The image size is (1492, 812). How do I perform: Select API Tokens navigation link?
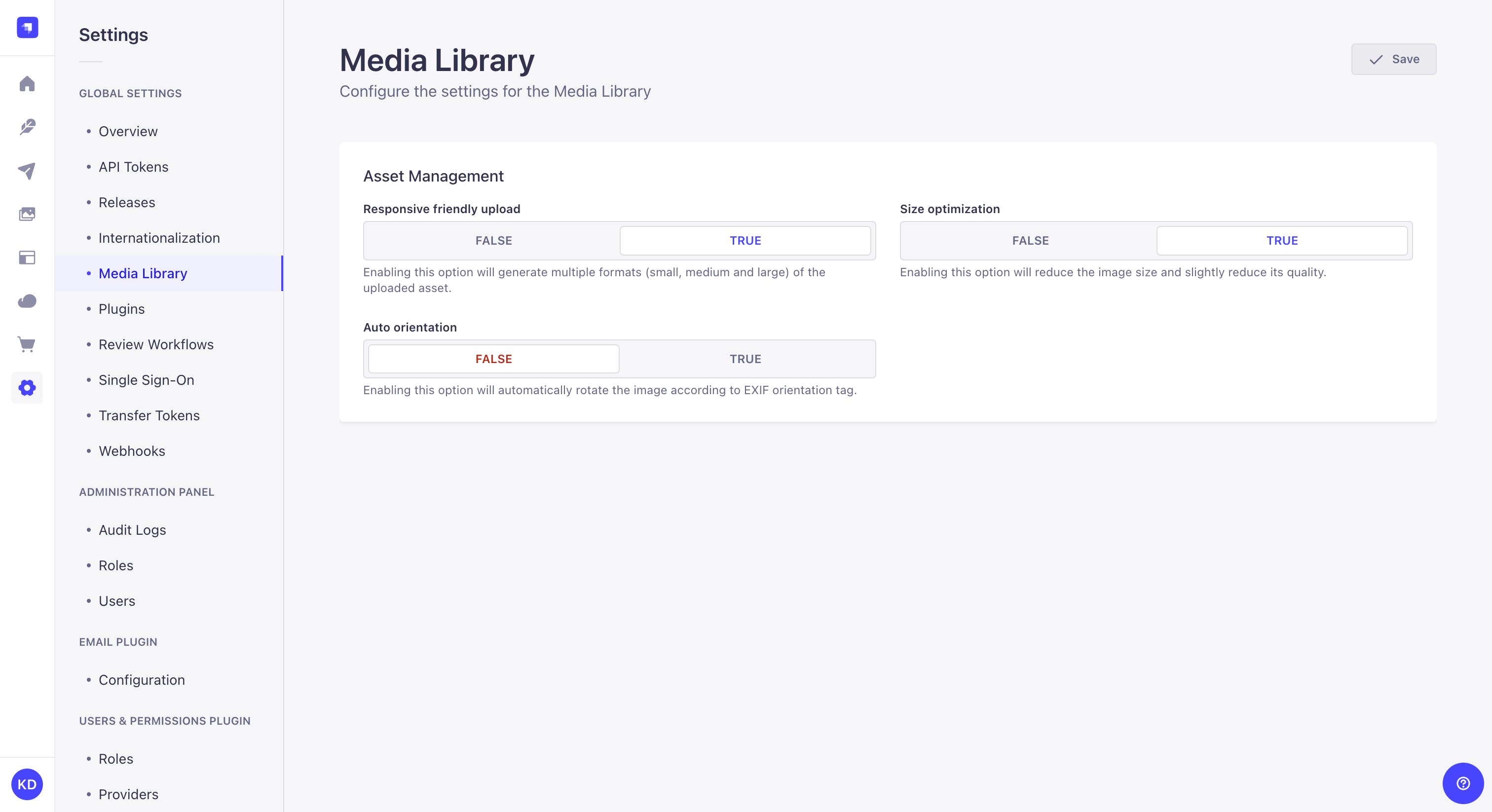pos(133,166)
